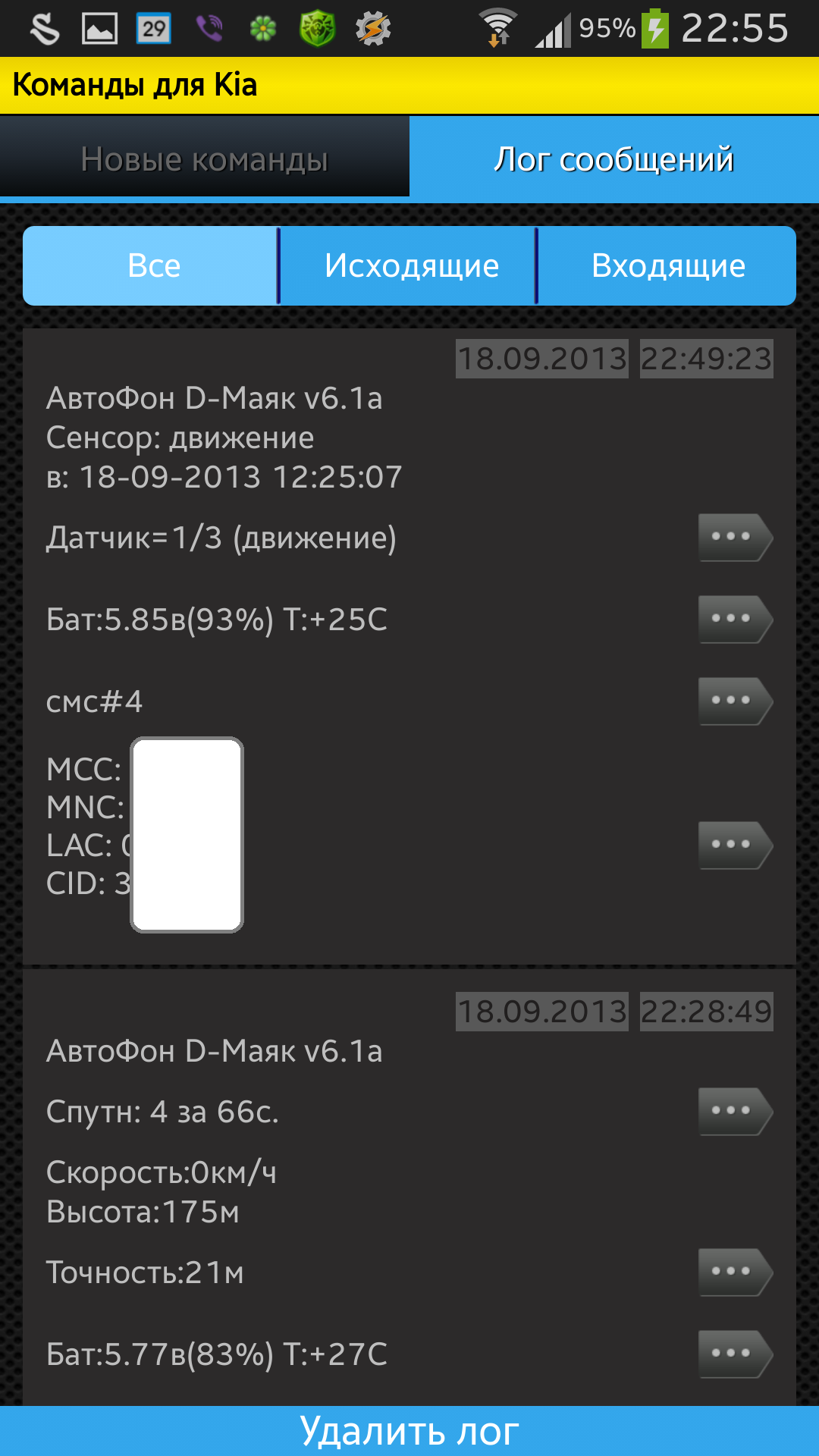Tap the gallery picture icon in status bar
This screenshot has height=1456, width=819.
tap(99, 29)
